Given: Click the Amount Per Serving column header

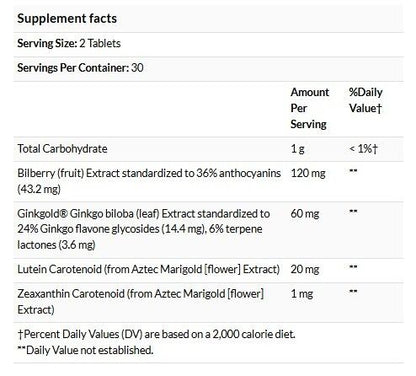Looking at the screenshot, I should 310,108.
